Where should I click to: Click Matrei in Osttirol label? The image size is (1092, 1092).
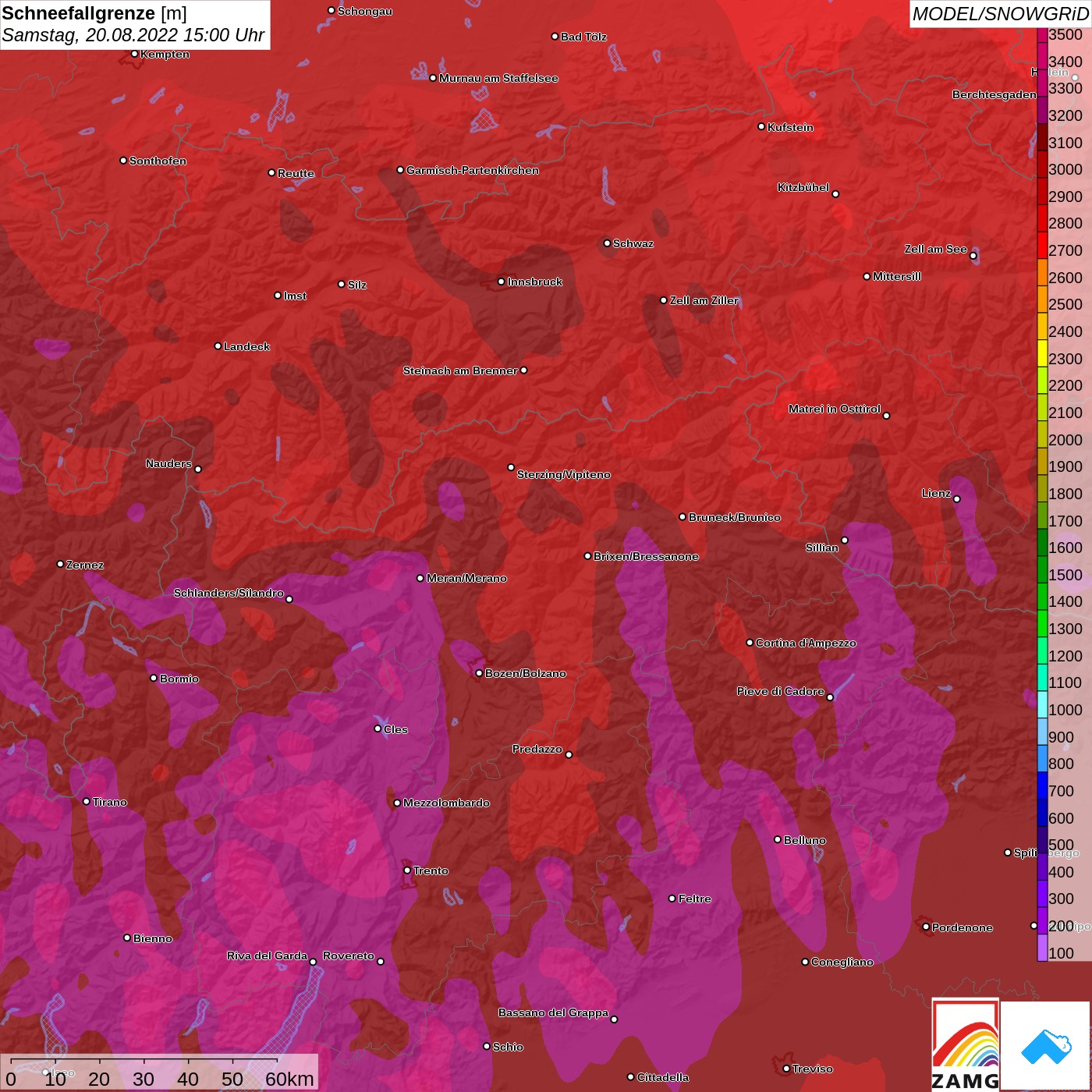pos(835,409)
